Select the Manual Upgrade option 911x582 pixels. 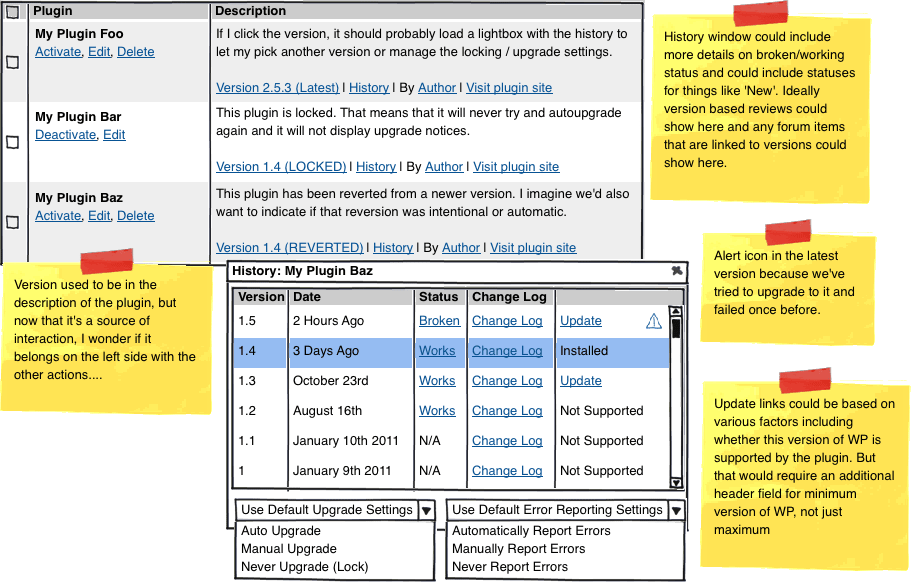(x=289, y=549)
